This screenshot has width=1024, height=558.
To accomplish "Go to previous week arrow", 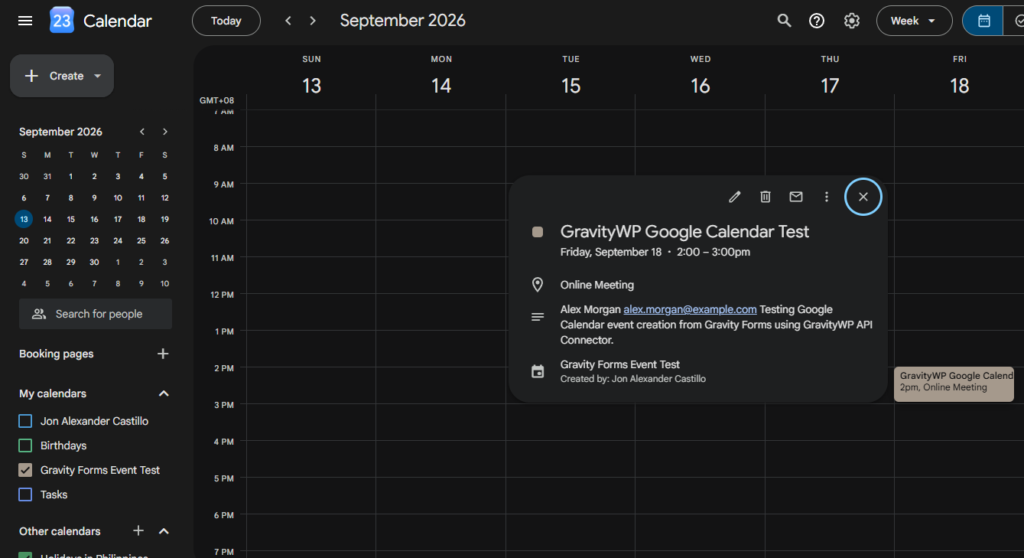I will click(x=288, y=21).
